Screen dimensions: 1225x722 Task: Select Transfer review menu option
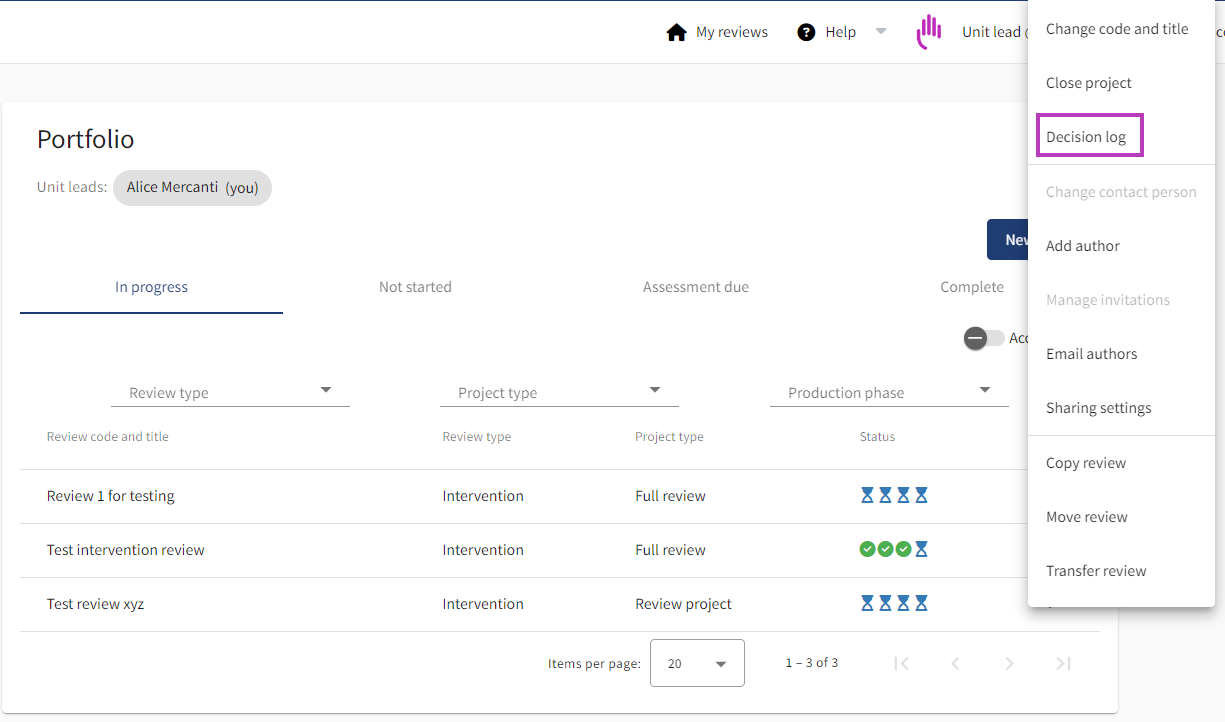pos(1096,571)
